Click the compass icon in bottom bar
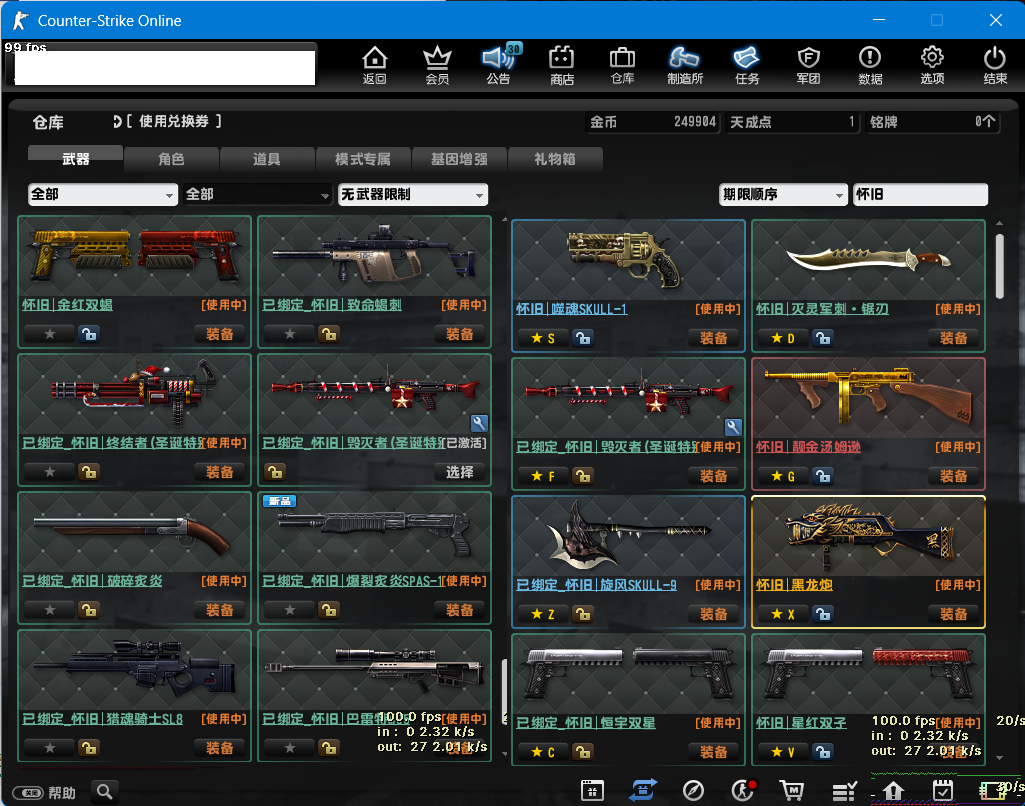Screen dimensions: 1025x806 (x=693, y=791)
